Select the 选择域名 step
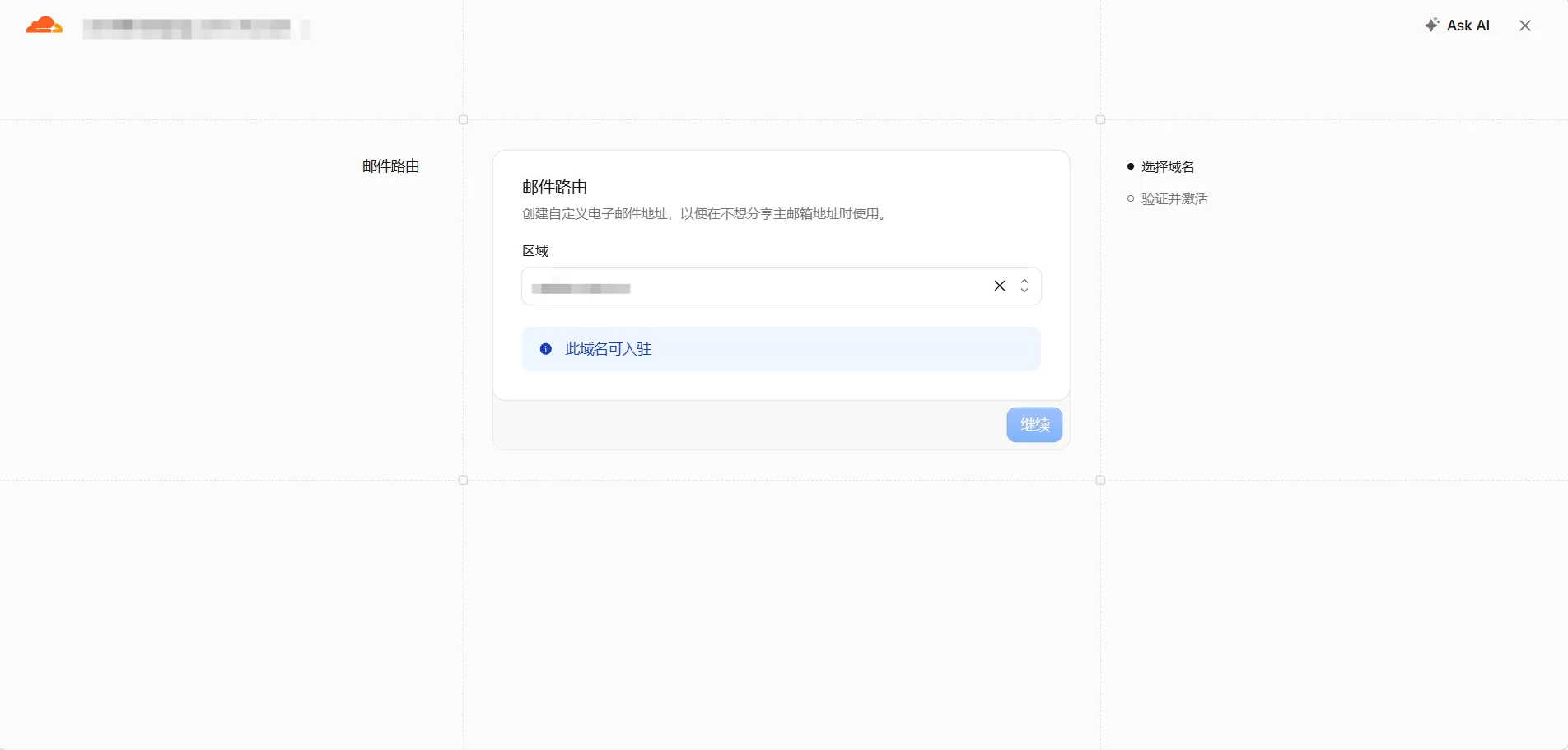 [x=1168, y=167]
